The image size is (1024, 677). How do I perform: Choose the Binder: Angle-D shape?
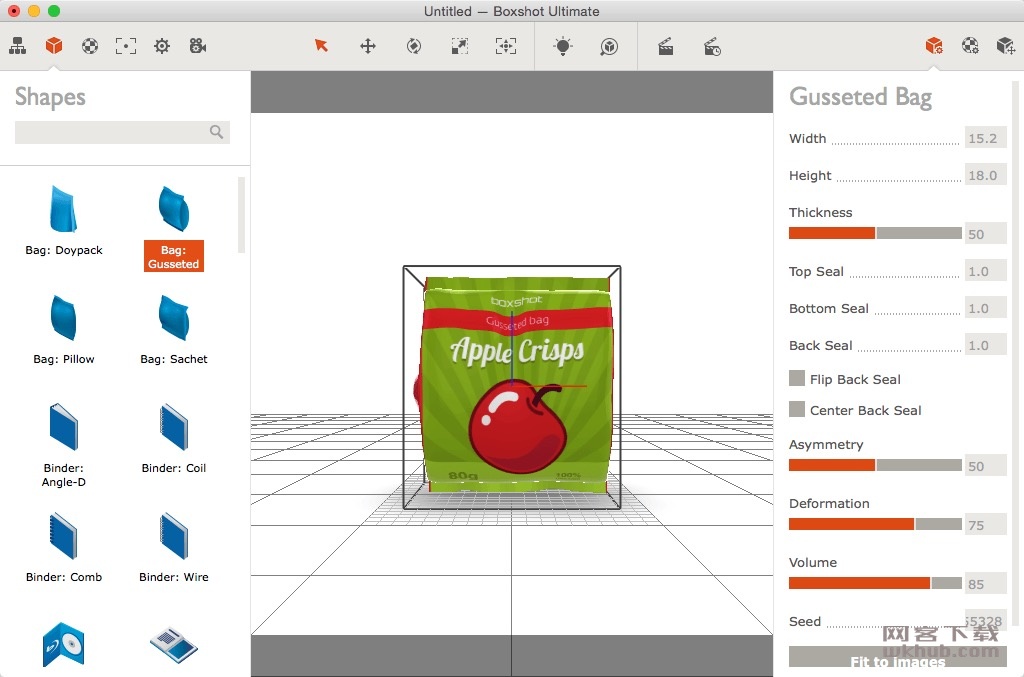coord(64,445)
